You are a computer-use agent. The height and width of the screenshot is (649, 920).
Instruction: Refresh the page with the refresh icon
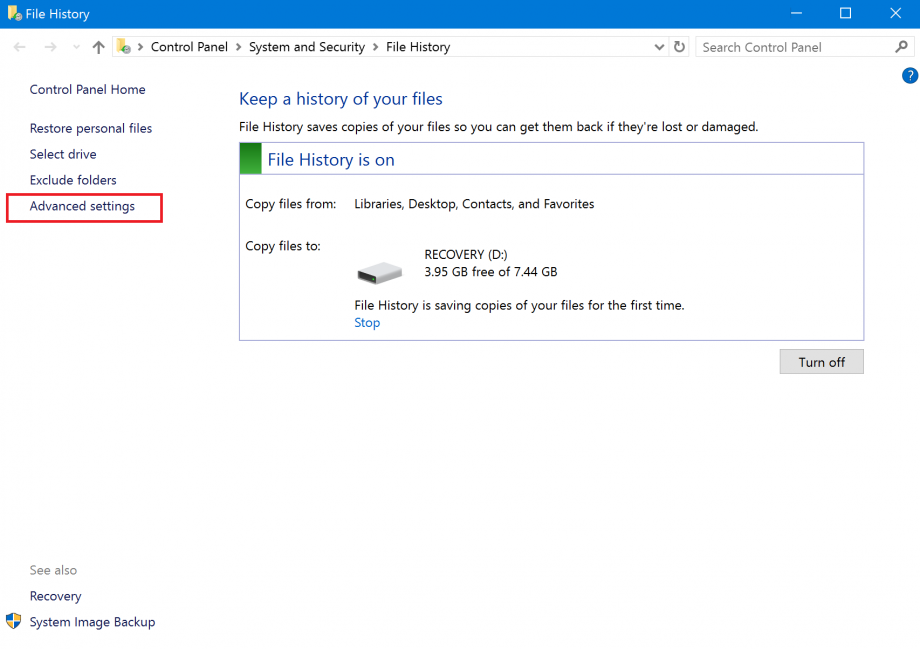coord(679,47)
